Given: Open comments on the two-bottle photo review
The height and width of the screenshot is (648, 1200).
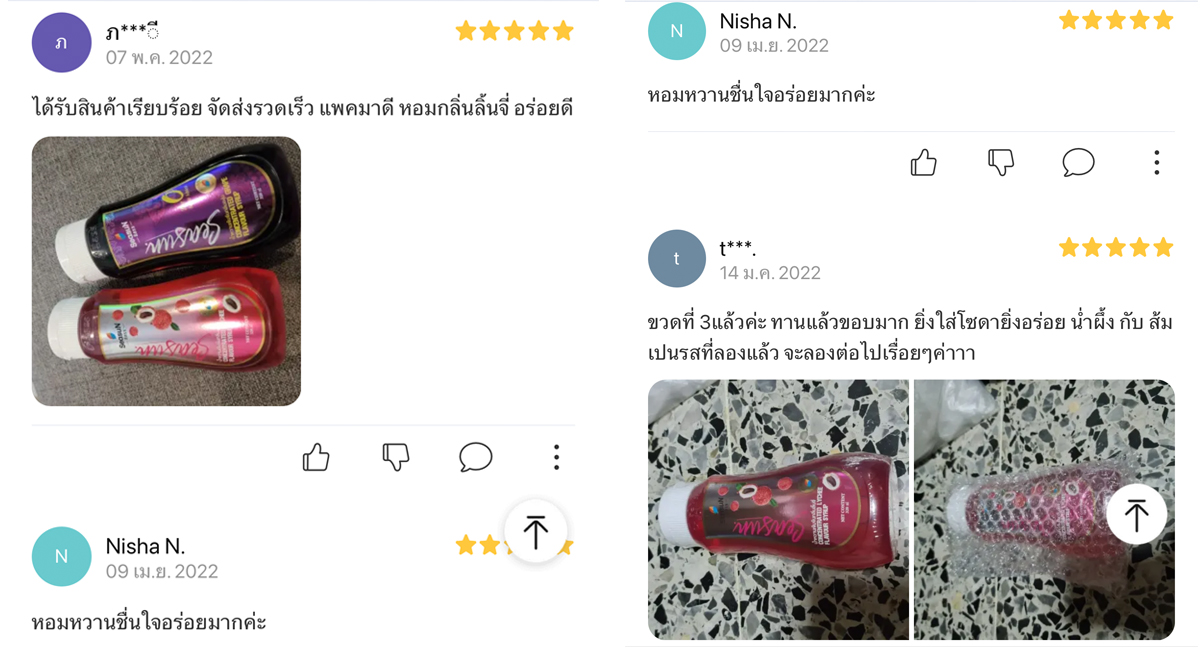Looking at the screenshot, I should [x=476, y=457].
